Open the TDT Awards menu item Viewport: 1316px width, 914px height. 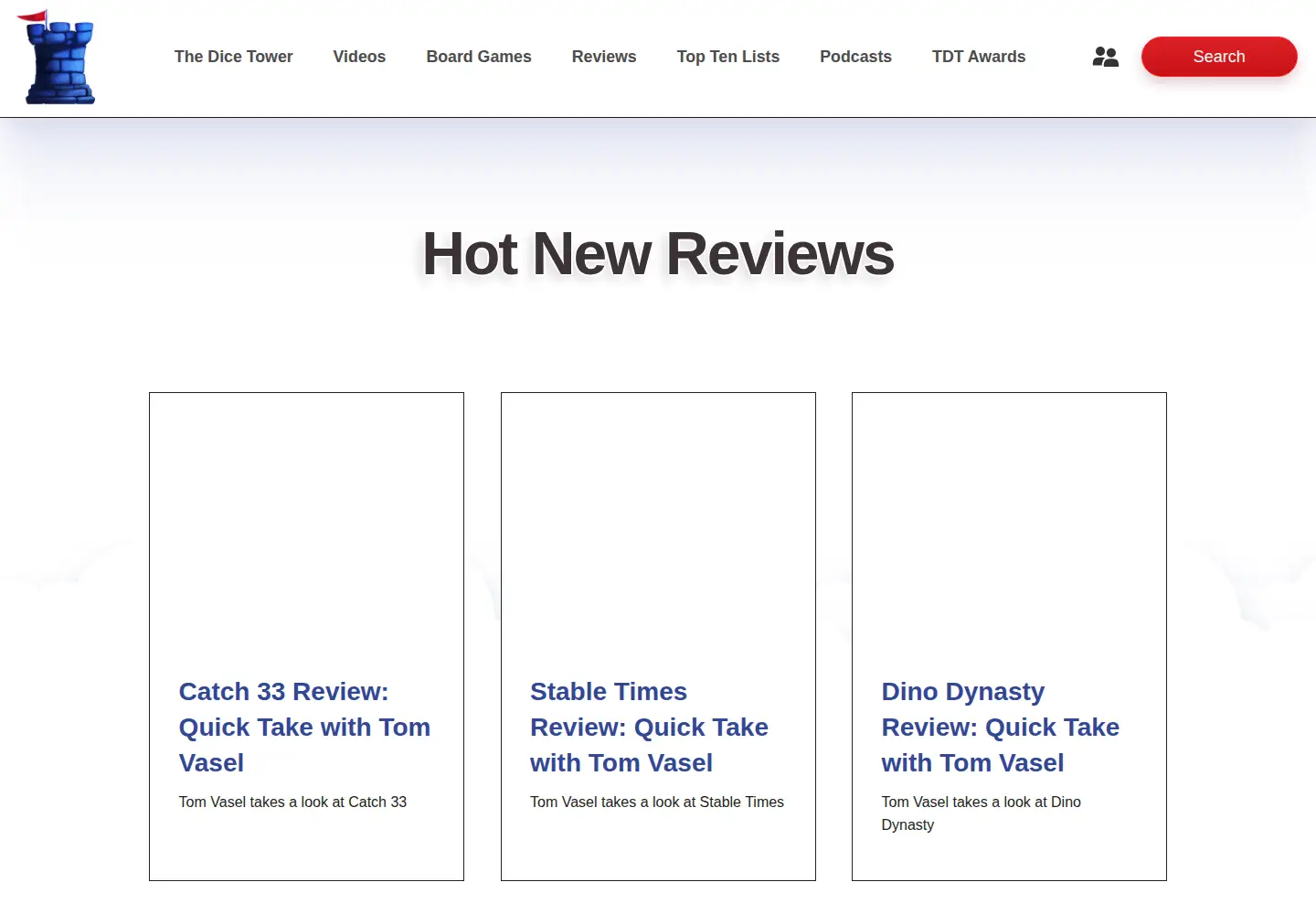tap(979, 57)
